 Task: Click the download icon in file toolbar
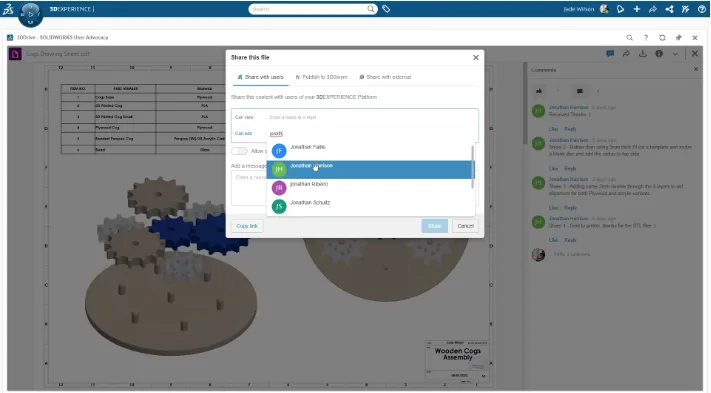(x=643, y=54)
